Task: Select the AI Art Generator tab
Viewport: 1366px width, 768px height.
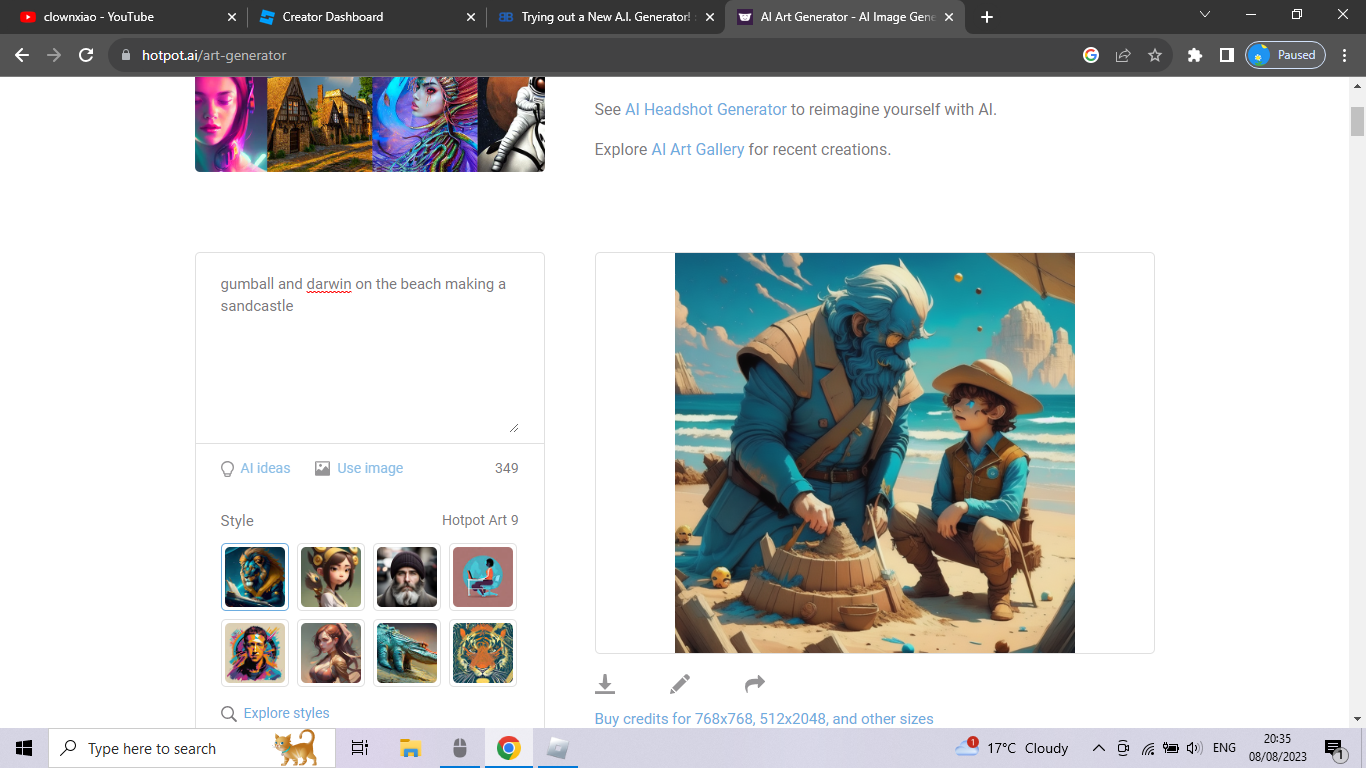Action: tap(846, 17)
